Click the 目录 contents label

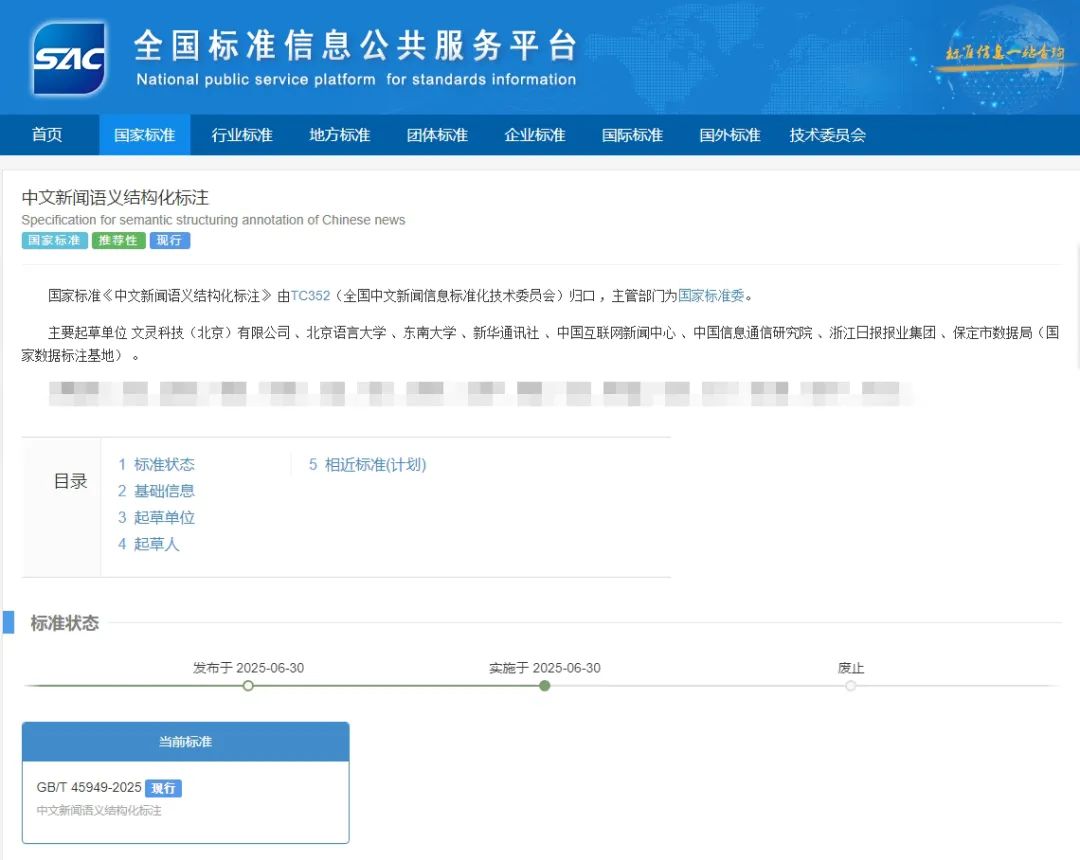[71, 481]
